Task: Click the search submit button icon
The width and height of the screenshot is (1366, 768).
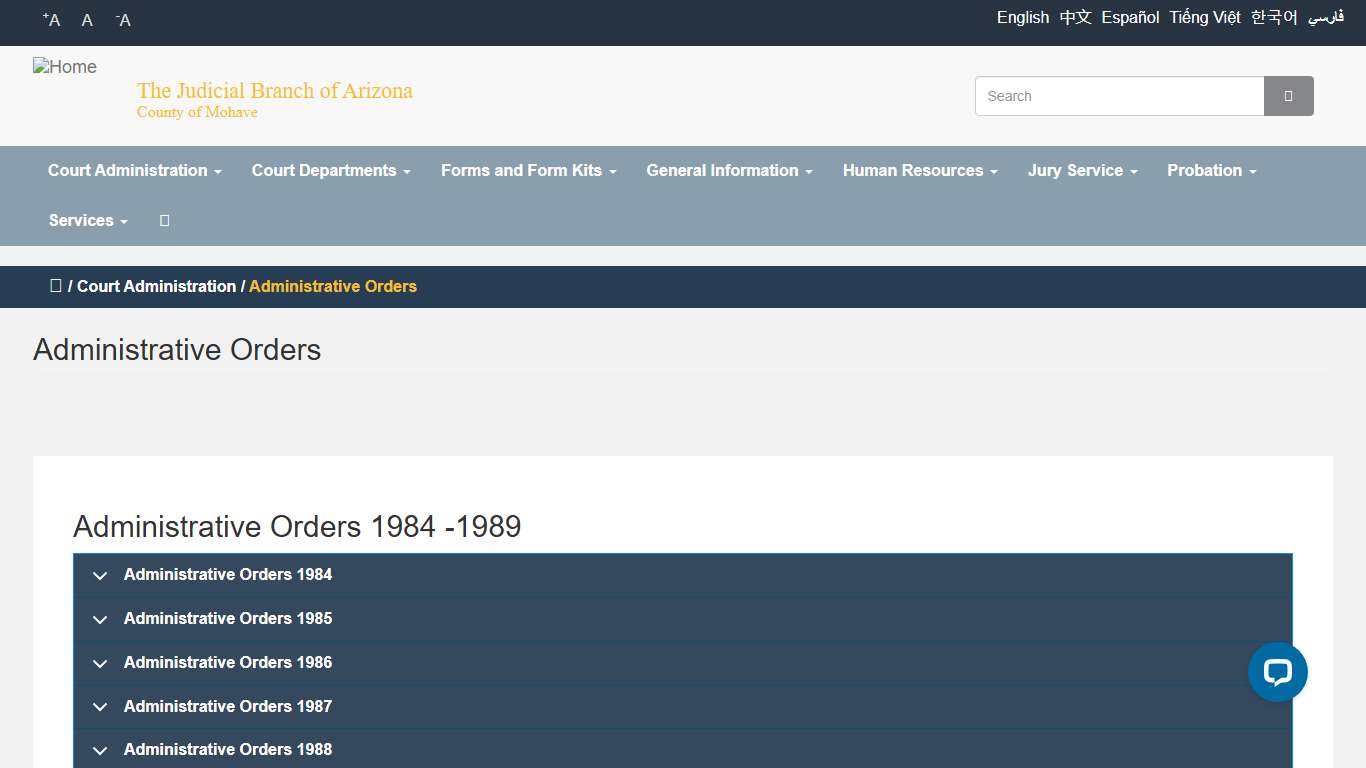Action: click(x=1288, y=96)
